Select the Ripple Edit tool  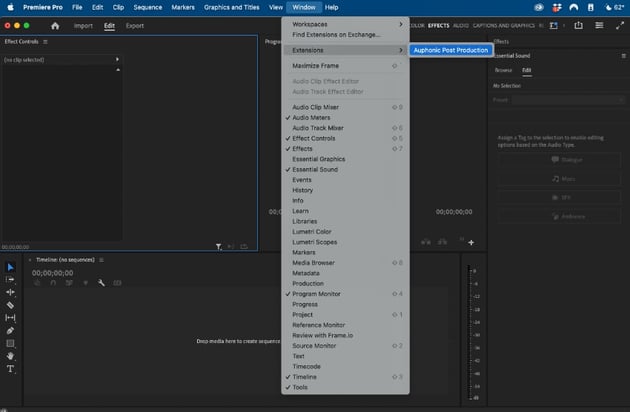coord(10,292)
